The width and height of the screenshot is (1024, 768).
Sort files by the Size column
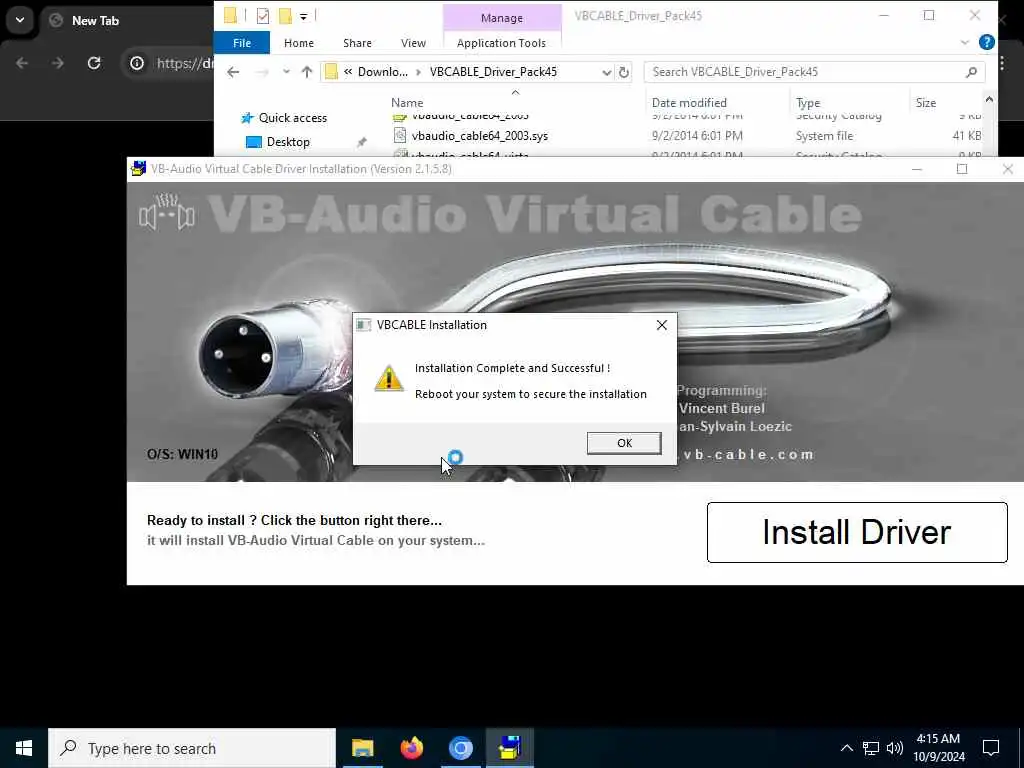tap(925, 103)
